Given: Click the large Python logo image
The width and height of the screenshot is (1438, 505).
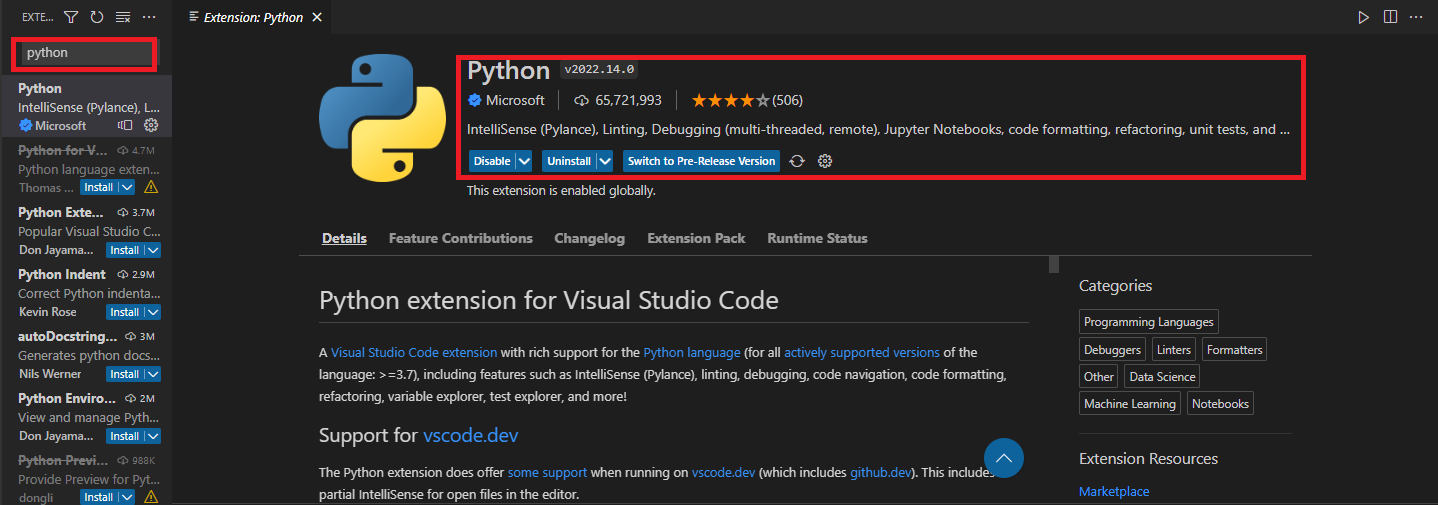Looking at the screenshot, I should 381,118.
